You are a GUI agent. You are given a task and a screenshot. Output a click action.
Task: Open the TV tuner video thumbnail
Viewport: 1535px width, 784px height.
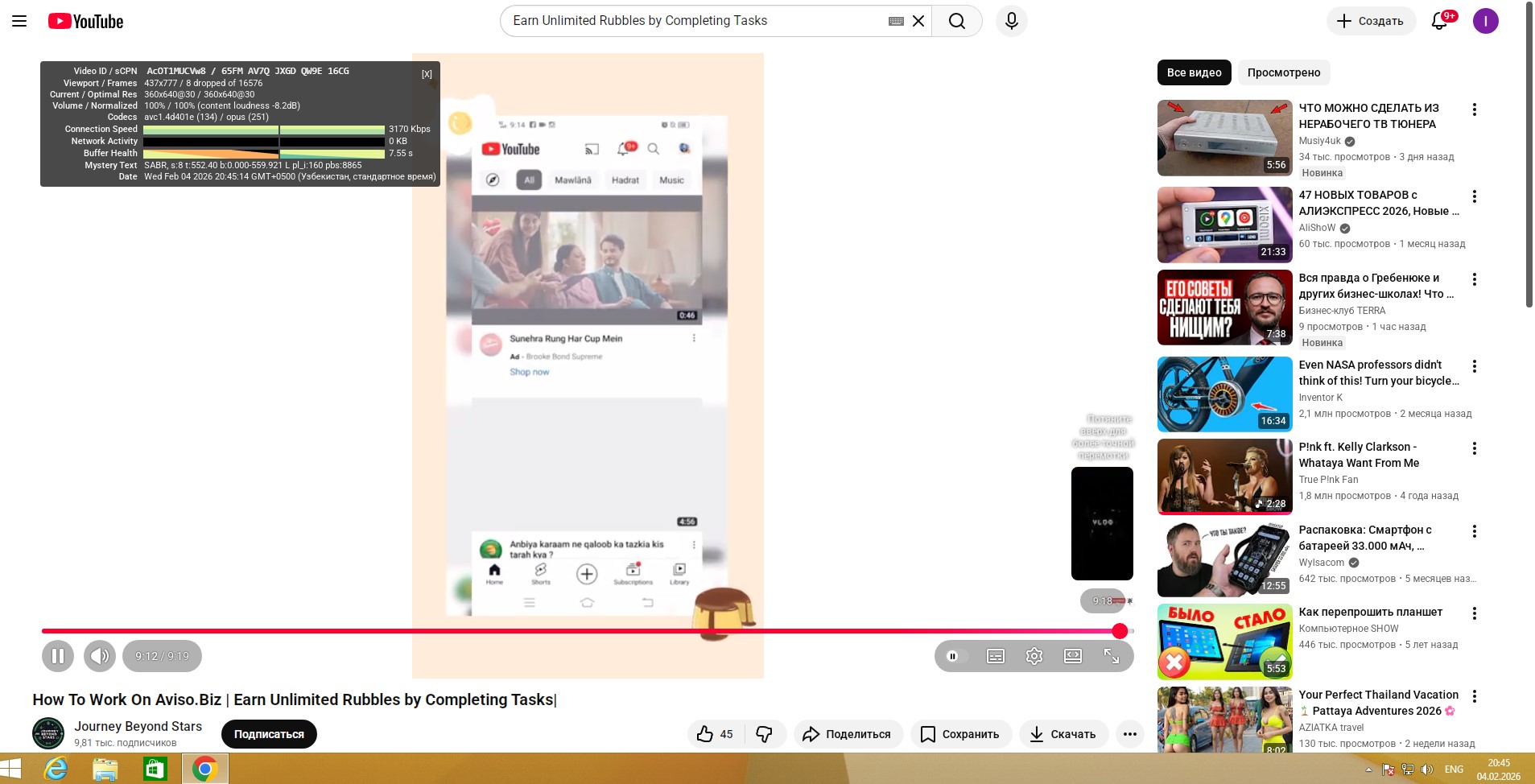(x=1225, y=138)
